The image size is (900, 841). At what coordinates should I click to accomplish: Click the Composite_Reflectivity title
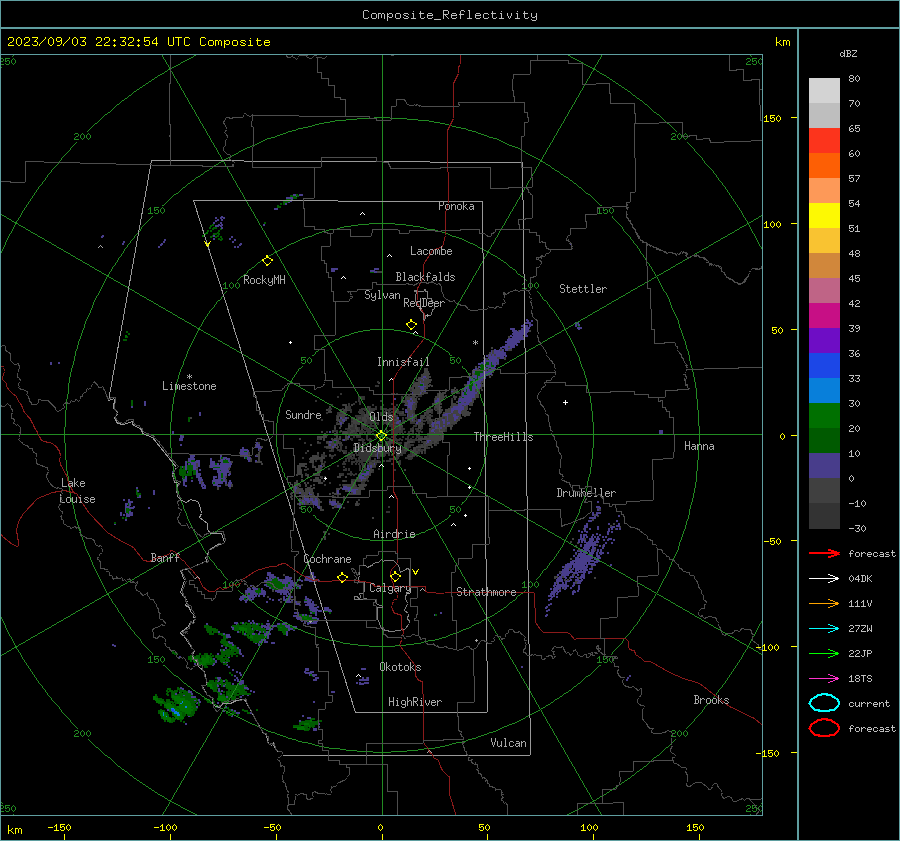(x=449, y=15)
